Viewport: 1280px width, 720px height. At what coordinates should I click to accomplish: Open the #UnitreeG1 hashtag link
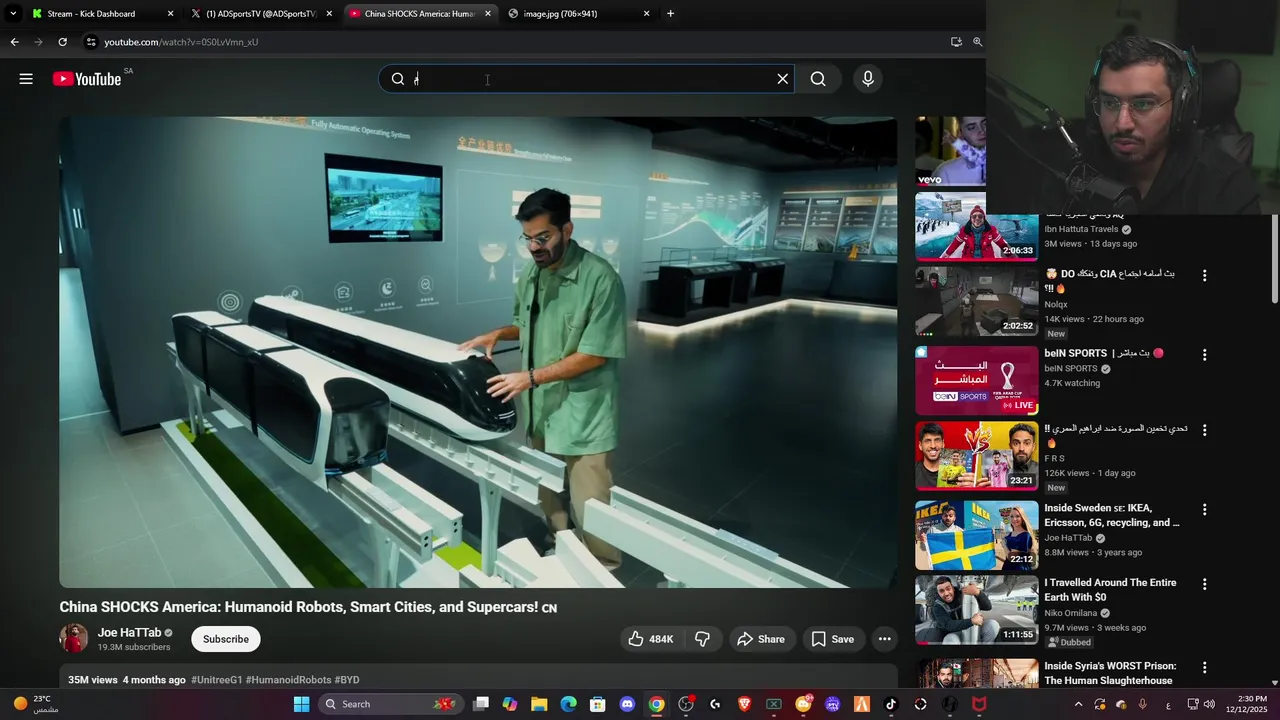pos(217,680)
